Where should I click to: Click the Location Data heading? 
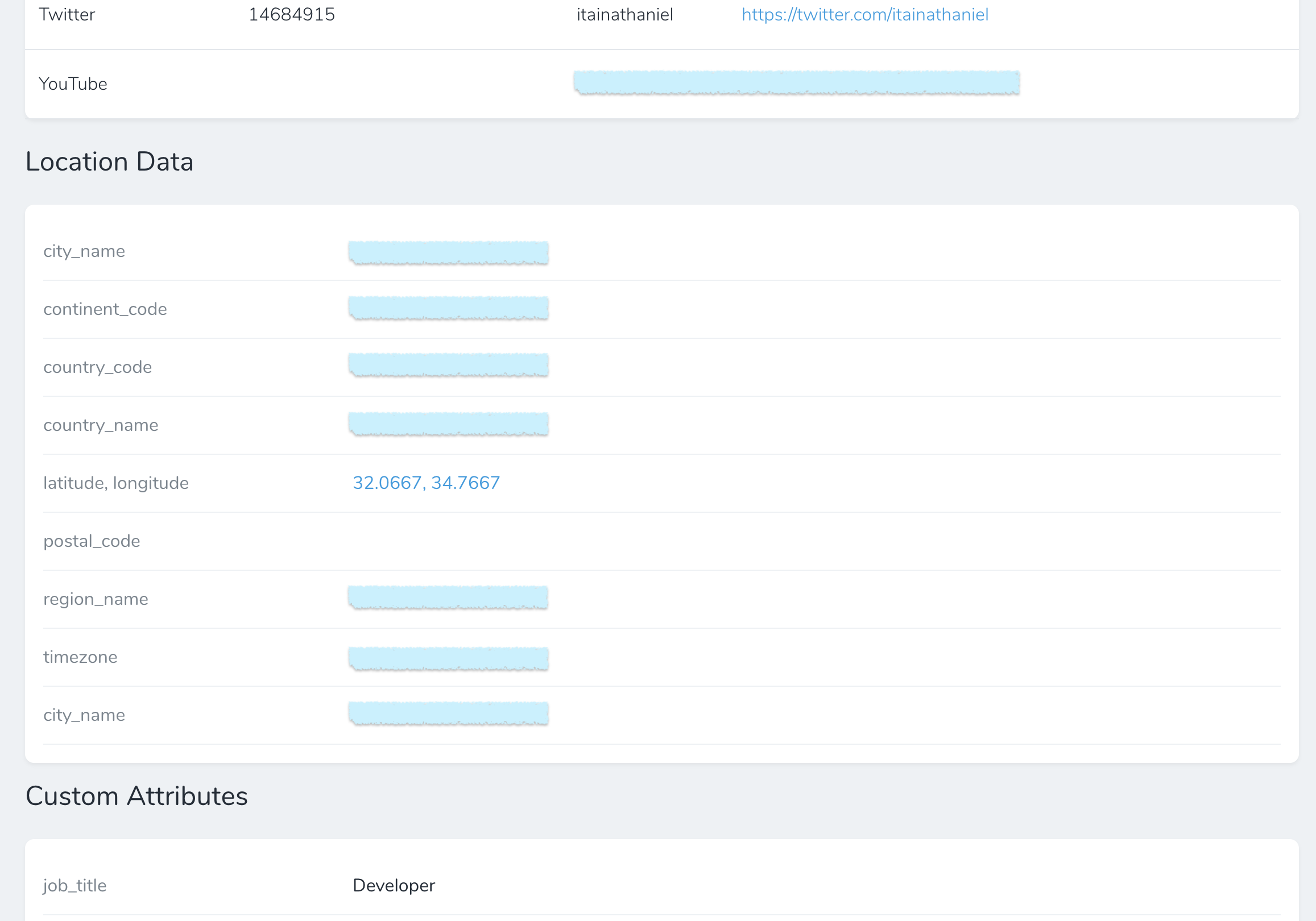109,161
